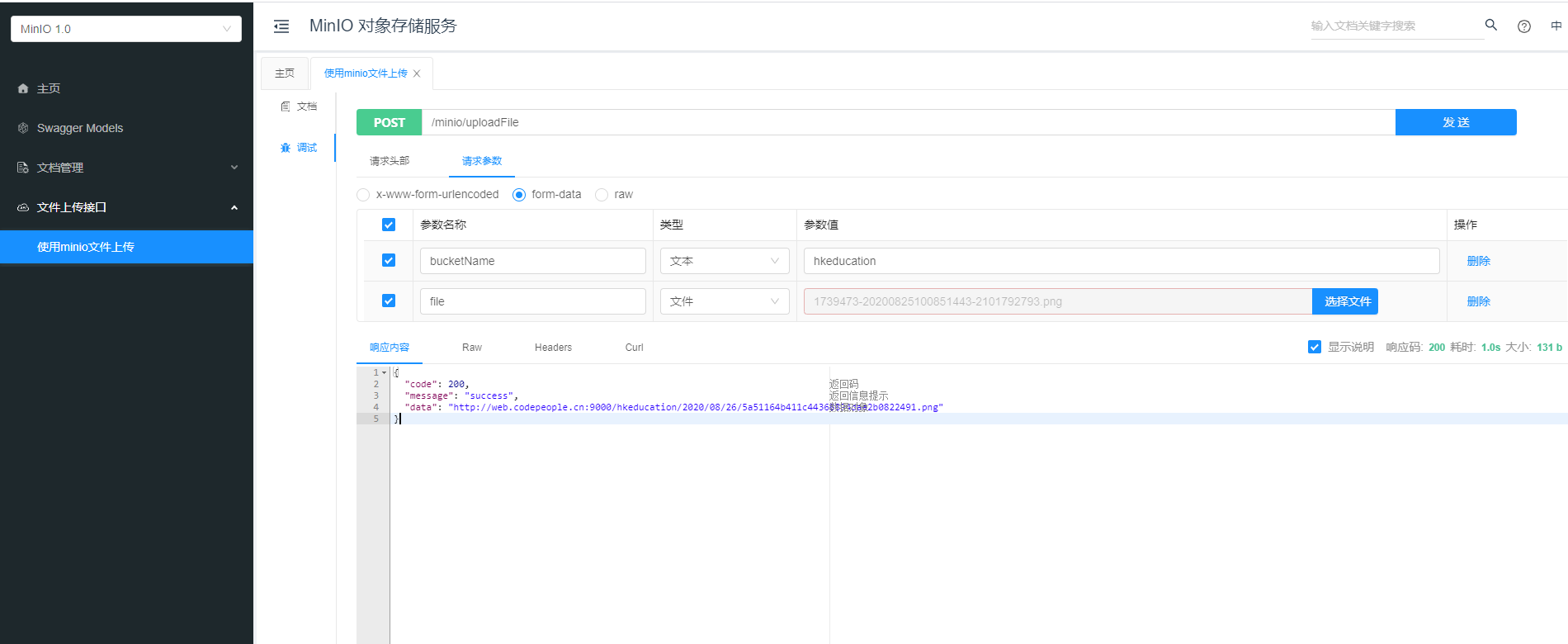
Task: Switch to the 使用minio文件上传 tab
Action: [x=366, y=73]
